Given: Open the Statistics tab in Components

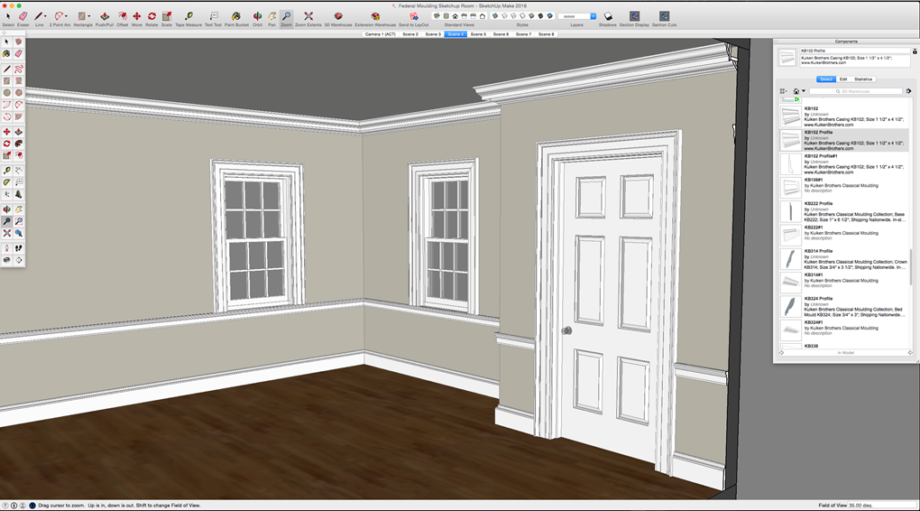Looking at the screenshot, I should (863, 79).
